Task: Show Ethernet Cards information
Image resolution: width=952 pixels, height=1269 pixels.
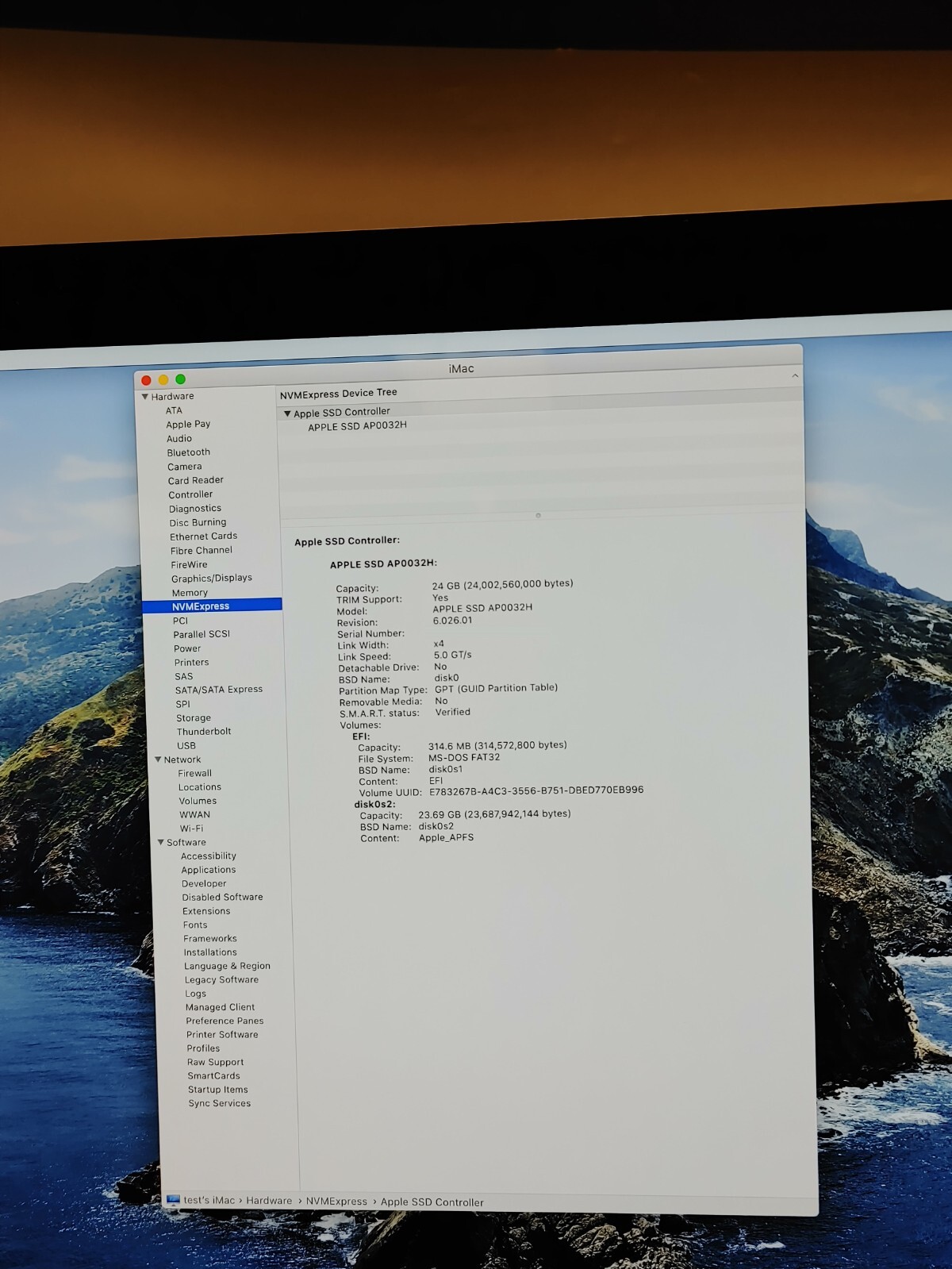Action: (204, 536)
